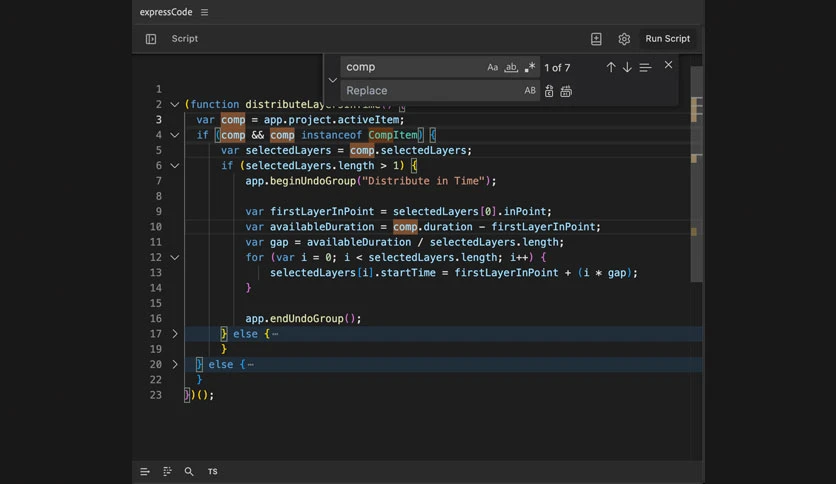Screen dimensions: 836x484
Task: Save script to library icon
Action: 596,39
